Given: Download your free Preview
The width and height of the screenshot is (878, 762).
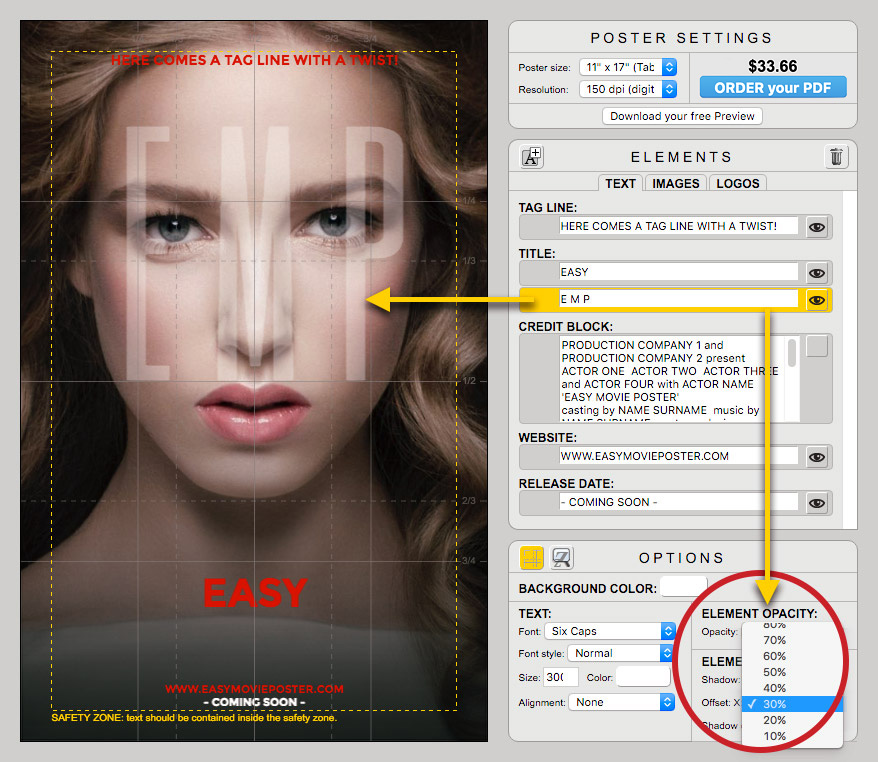Looking at the screenshot, I should (682, 116).
